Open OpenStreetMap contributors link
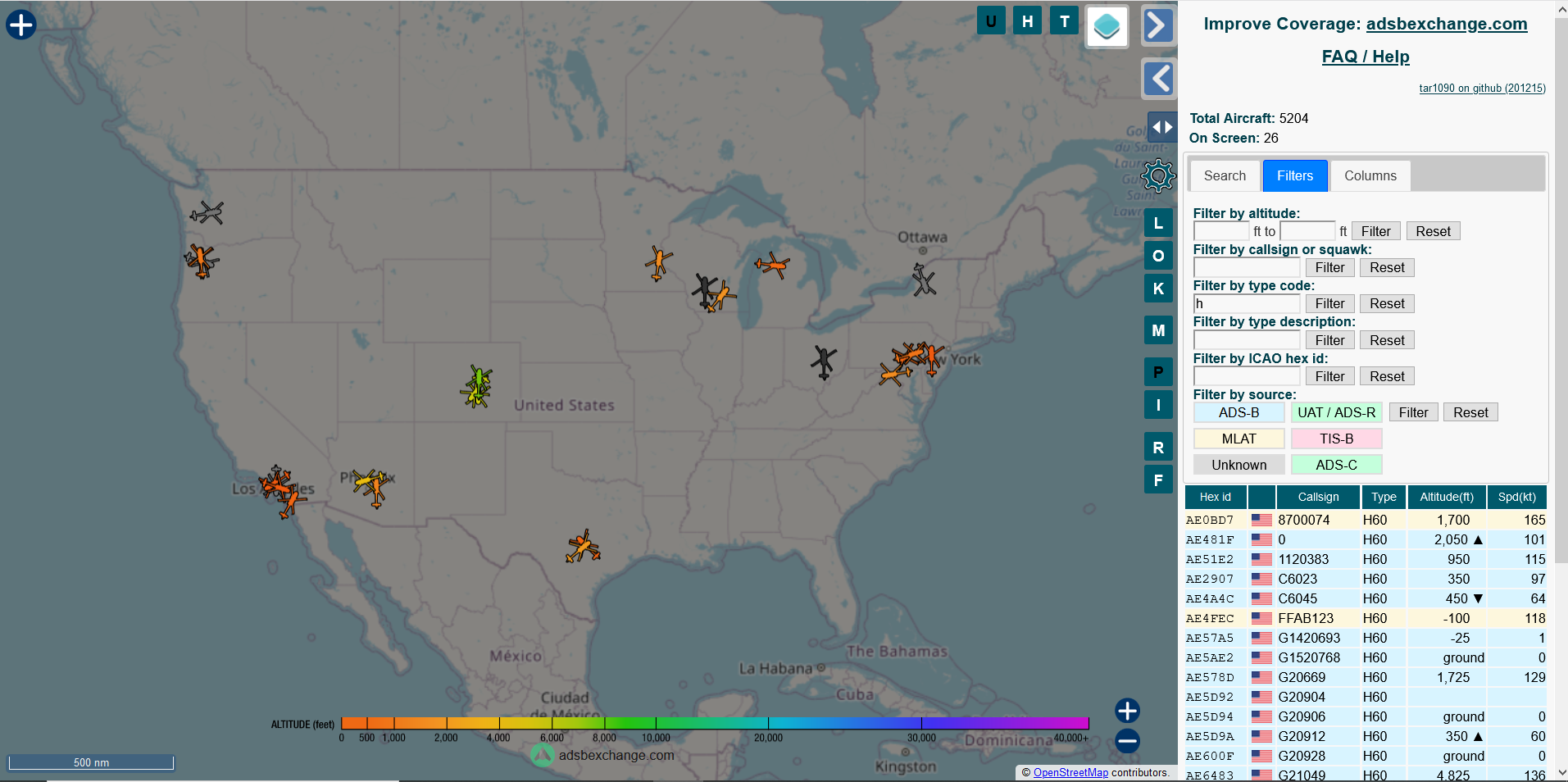Viewport: 1568px width, 782px height. [x=1070, y=772]
